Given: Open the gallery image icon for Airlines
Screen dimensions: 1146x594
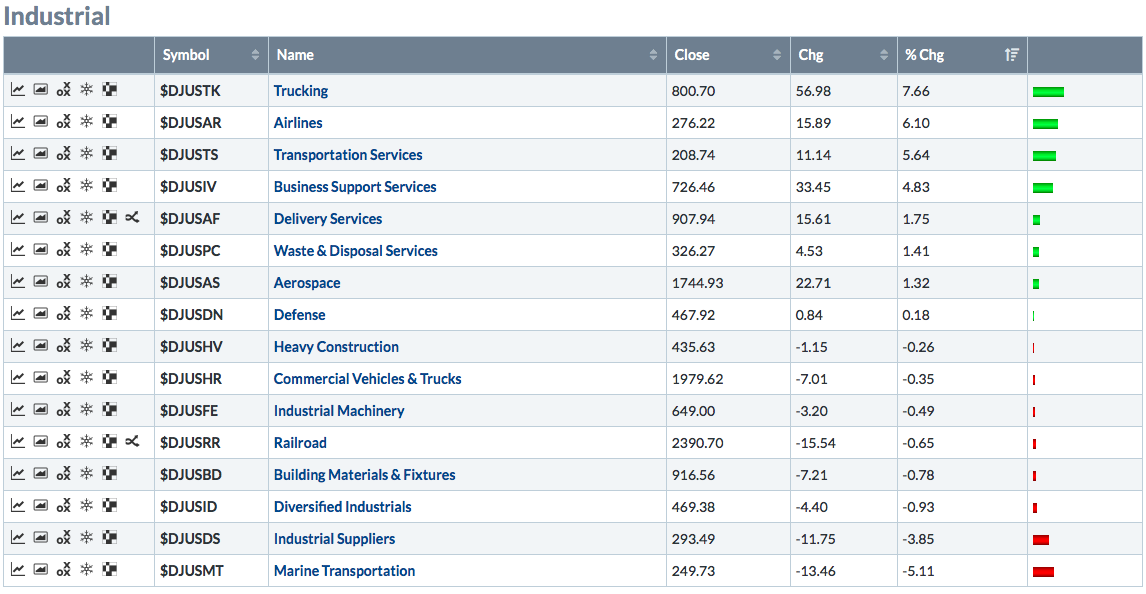Looking at the screenshot, I should click(x=41, y=122).
